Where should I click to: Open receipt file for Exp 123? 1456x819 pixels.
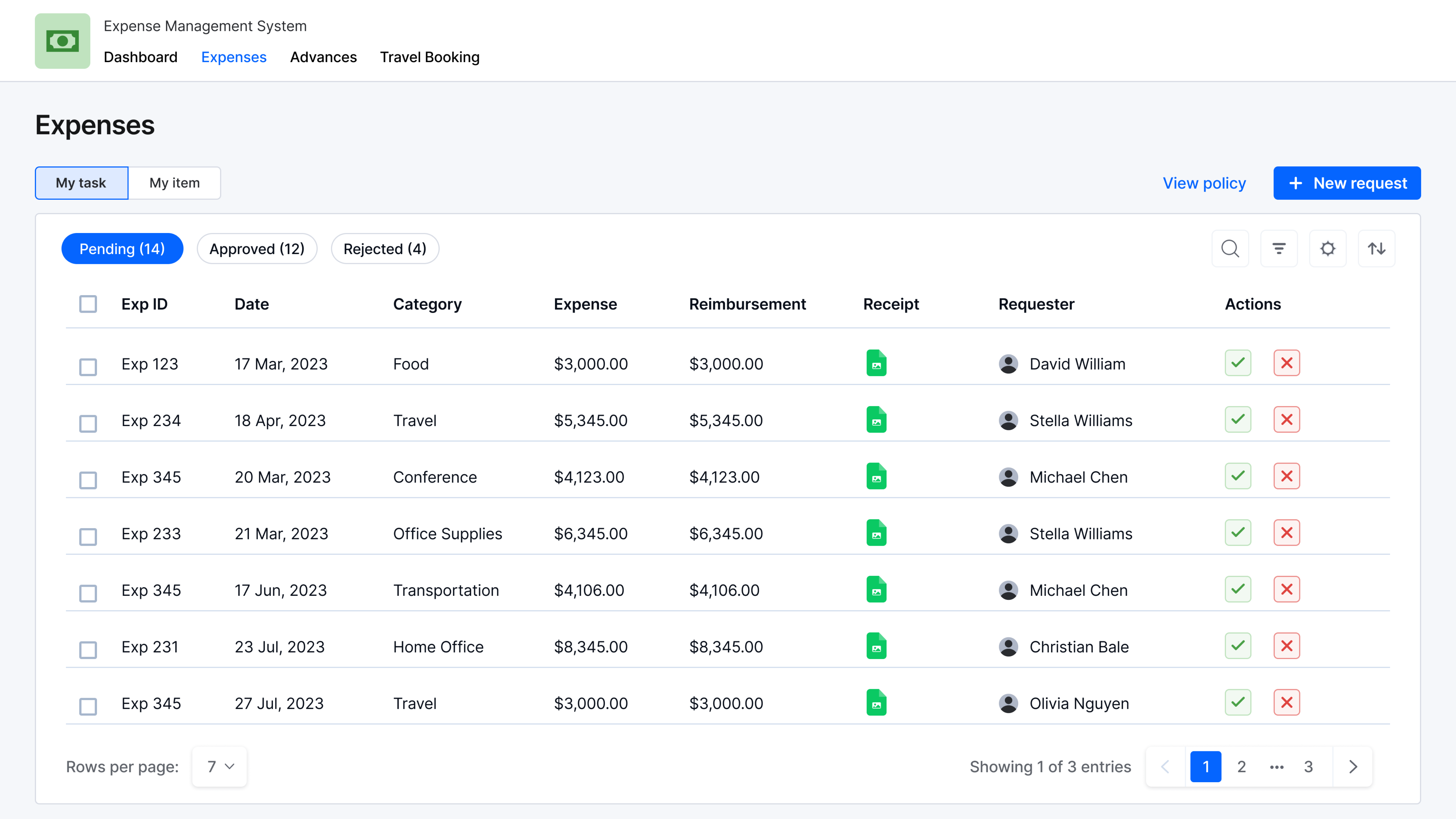tap(876, 363)
